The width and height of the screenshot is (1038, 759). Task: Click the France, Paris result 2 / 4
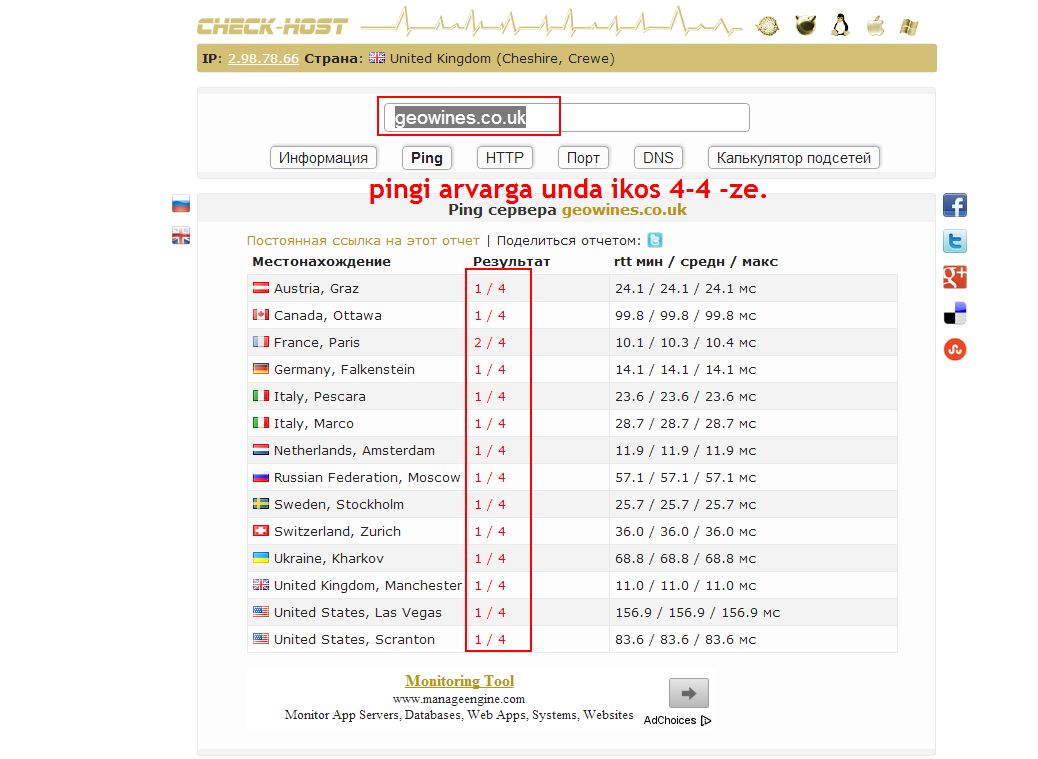(490, 343)
